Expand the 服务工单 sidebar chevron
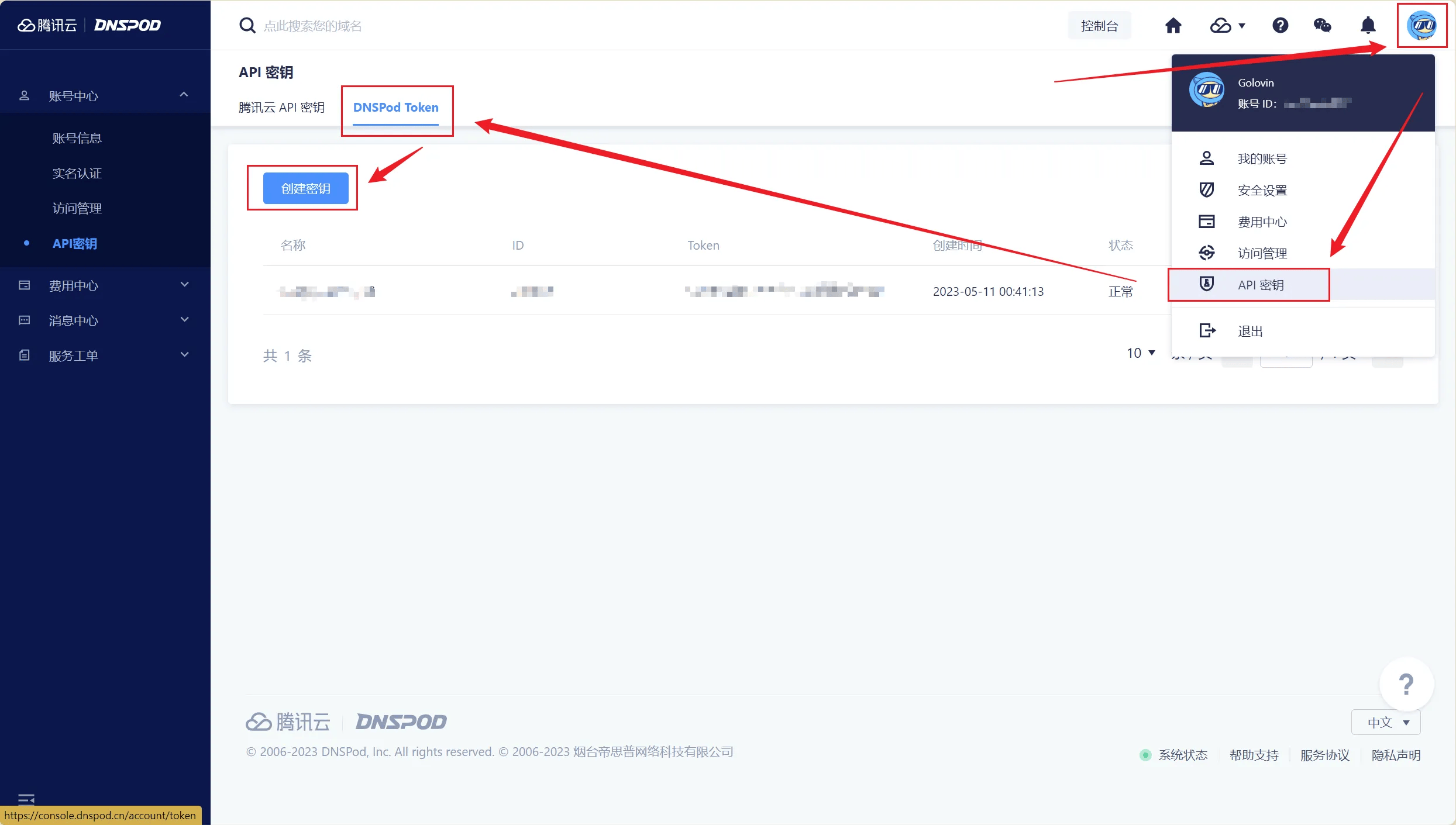This screenshot has width=1456, height=825. click(185, 355)
